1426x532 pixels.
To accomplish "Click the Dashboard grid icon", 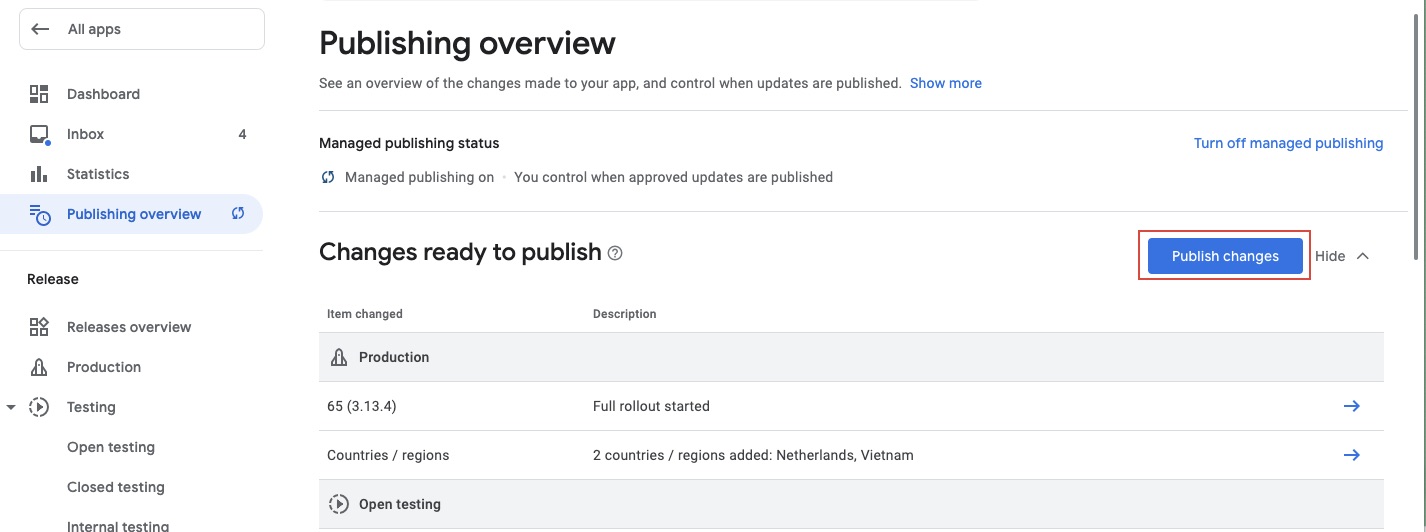I will (39, 94).
